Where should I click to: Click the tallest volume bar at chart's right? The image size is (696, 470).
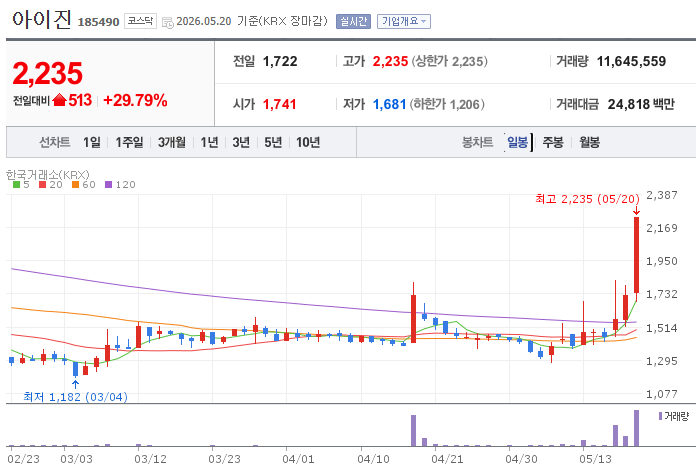[x=637, y=428]
